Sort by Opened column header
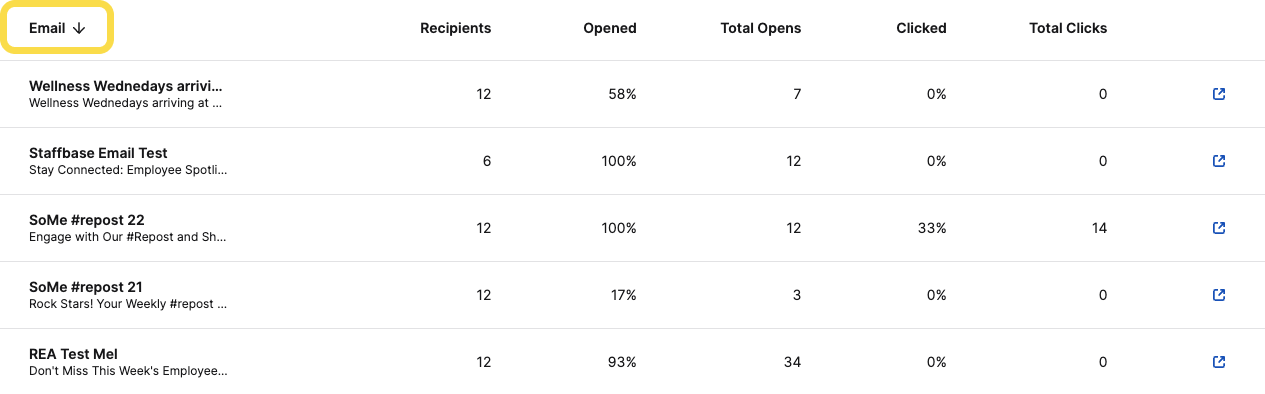 [610, 28]
